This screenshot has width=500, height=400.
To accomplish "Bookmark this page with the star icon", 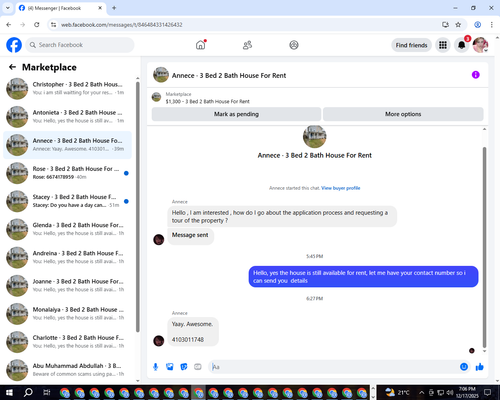I will point(458,25).
